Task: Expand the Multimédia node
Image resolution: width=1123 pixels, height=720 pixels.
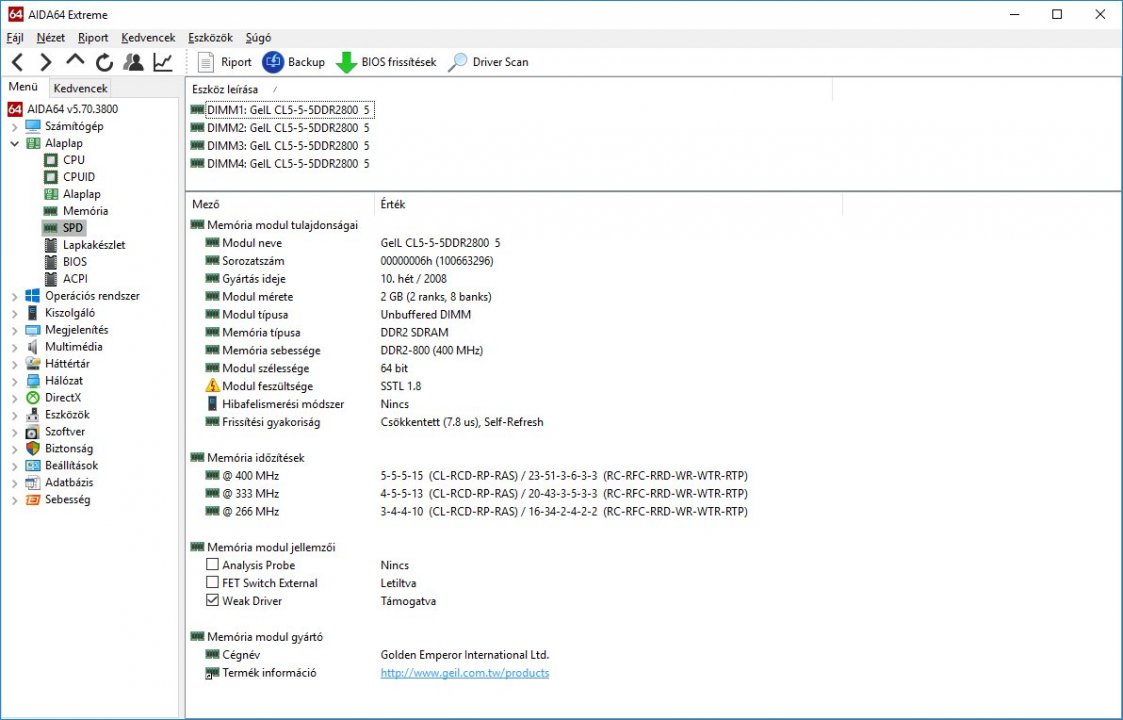Action: click(14, 347)
